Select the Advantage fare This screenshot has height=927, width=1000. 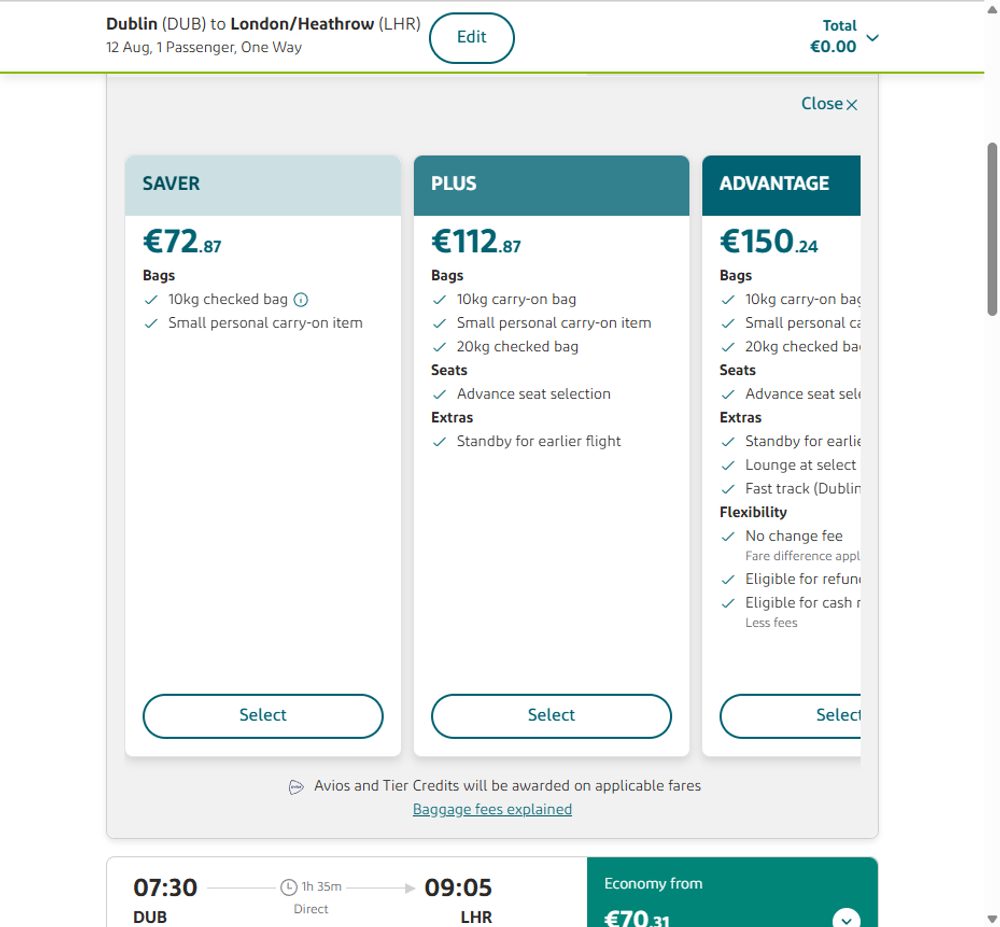790,716
